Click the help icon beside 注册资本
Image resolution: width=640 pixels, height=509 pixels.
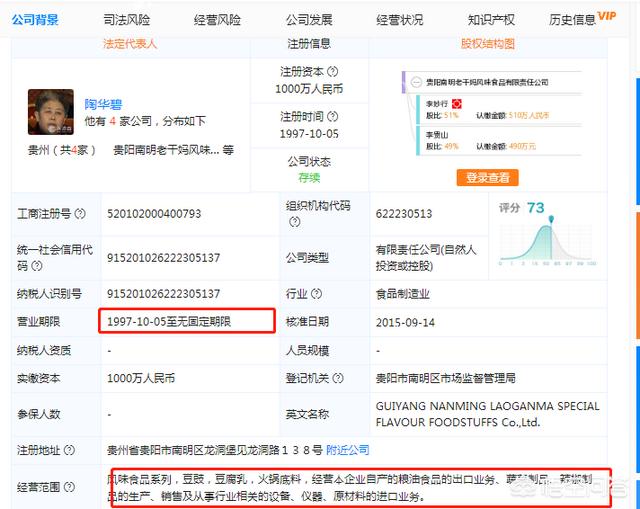pyautogui.click(x=333, y=71)
